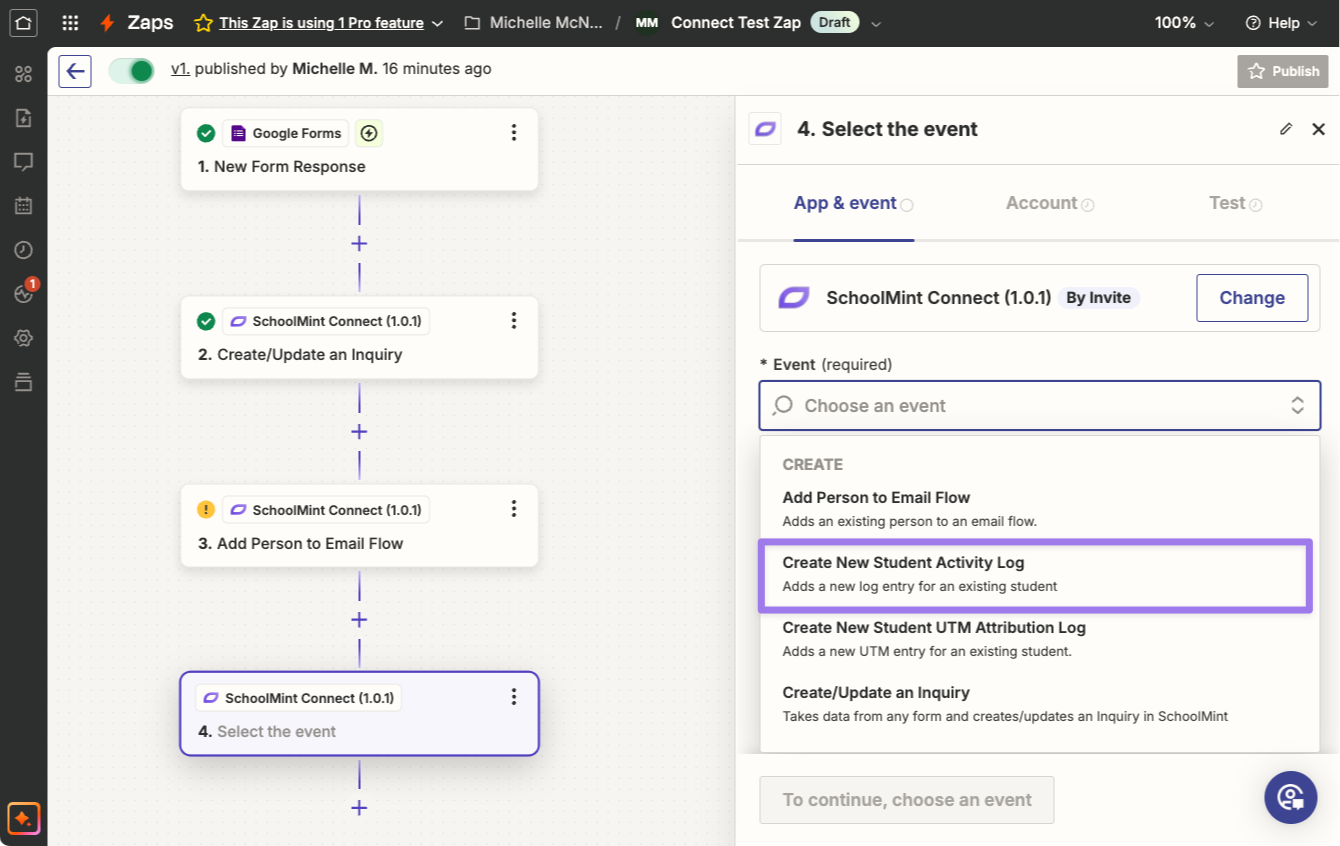Open the gear settings icon in sidebar

pyautogui.click(x=23, y=338)
